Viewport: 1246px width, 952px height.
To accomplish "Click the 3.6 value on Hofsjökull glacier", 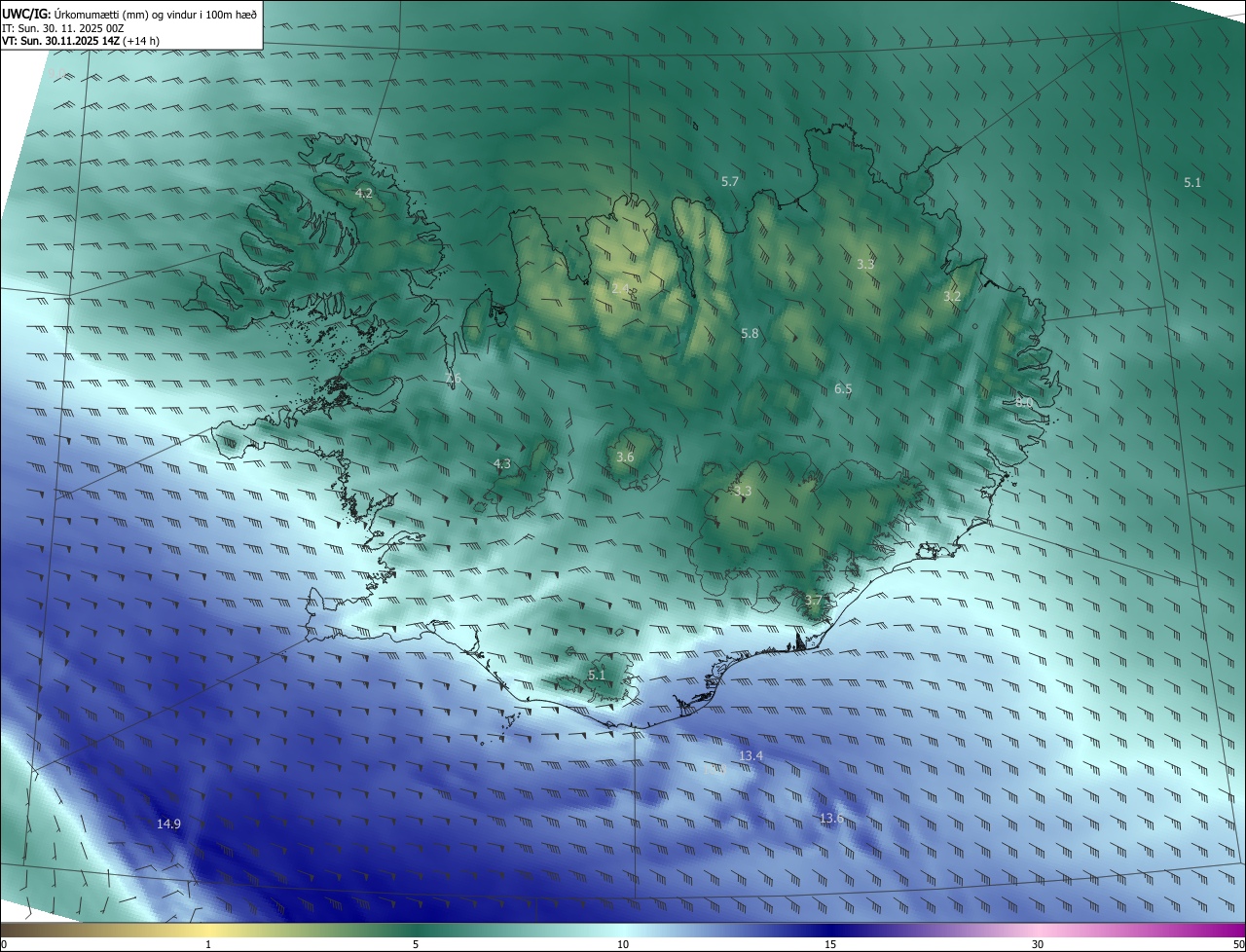I will pyautogui.click(x=625, y=457).
